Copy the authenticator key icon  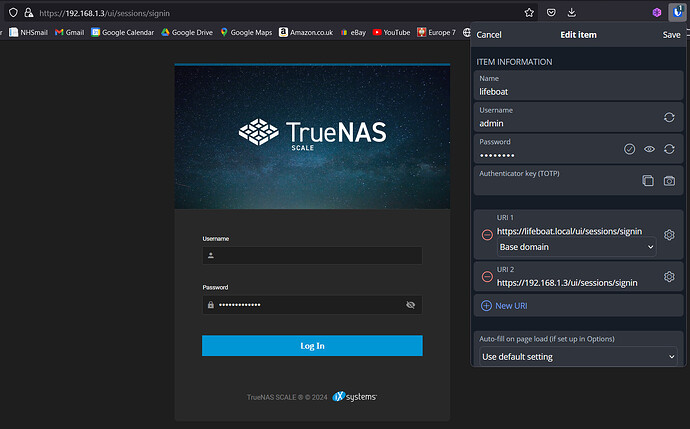pos(648,180)
